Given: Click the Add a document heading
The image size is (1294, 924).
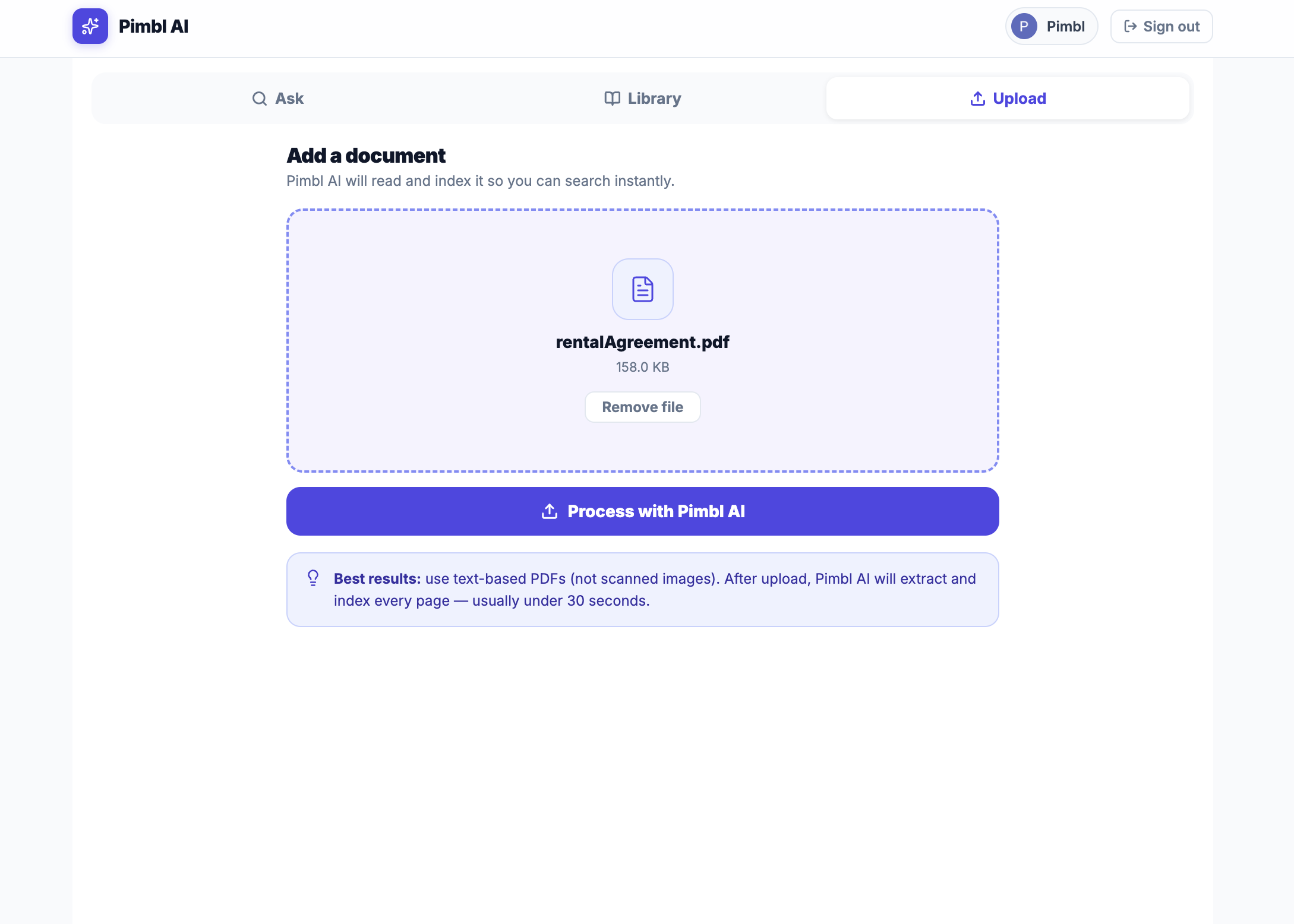Looking at the screenshot, I should [x=365, y=155].
